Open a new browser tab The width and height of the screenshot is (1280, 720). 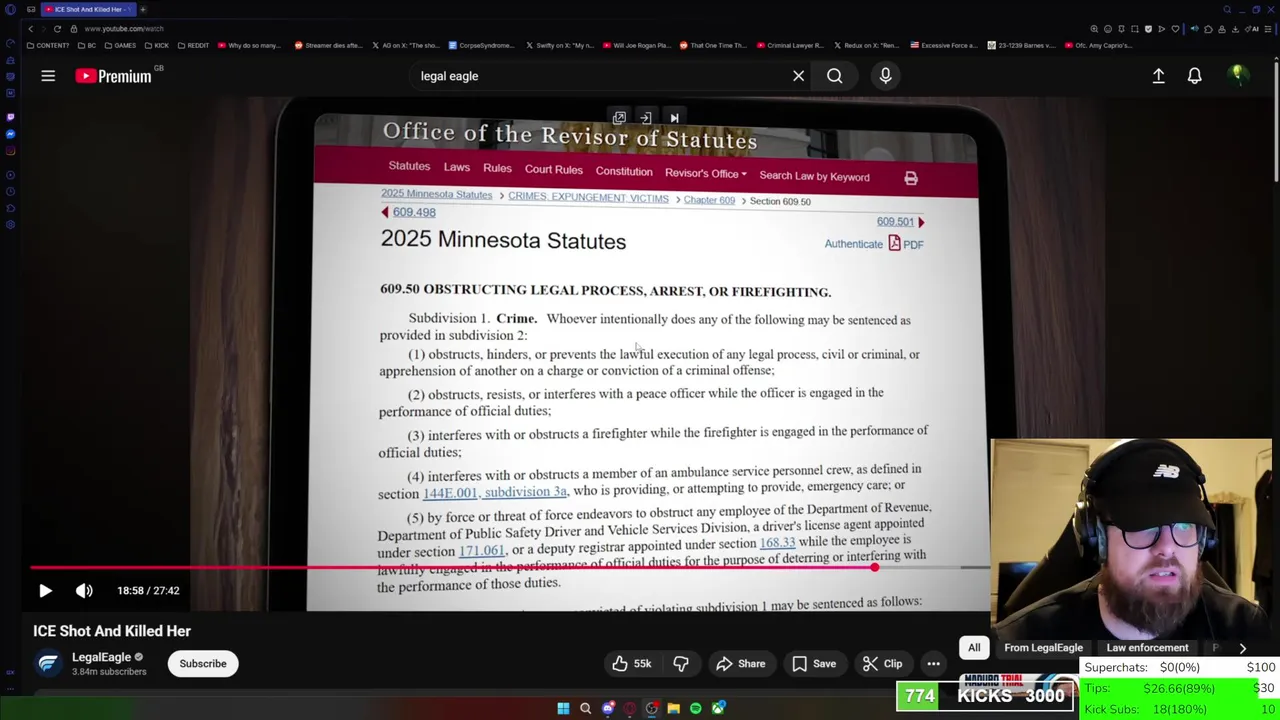point(142,9)
